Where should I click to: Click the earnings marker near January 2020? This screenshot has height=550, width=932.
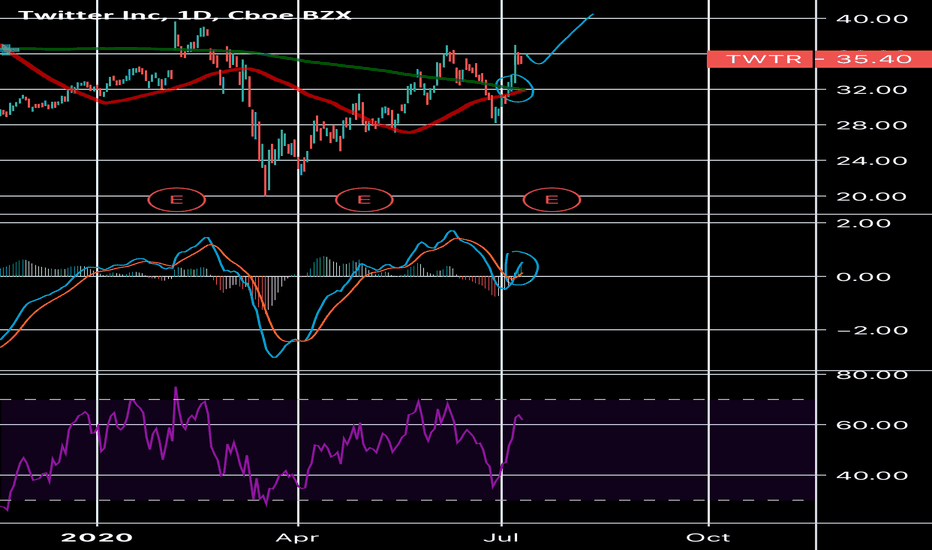click(x=177, y=200)
